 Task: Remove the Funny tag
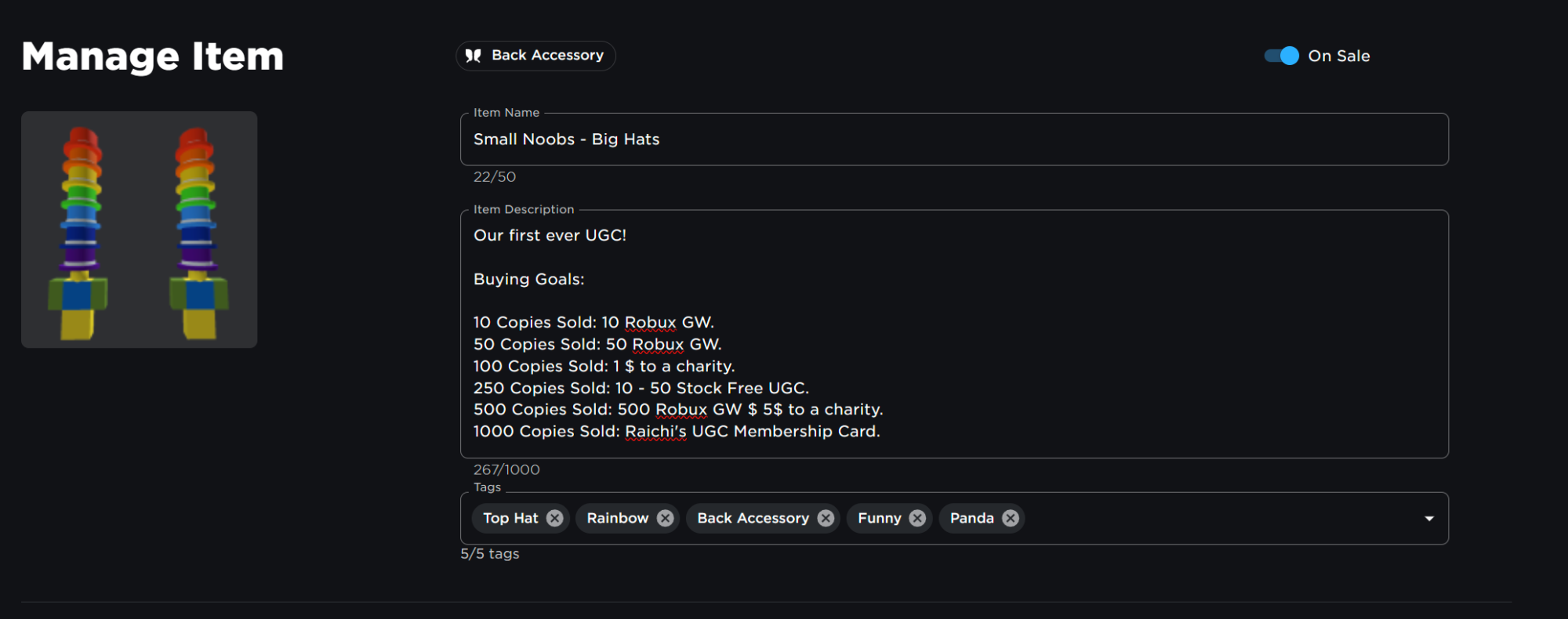917,518
